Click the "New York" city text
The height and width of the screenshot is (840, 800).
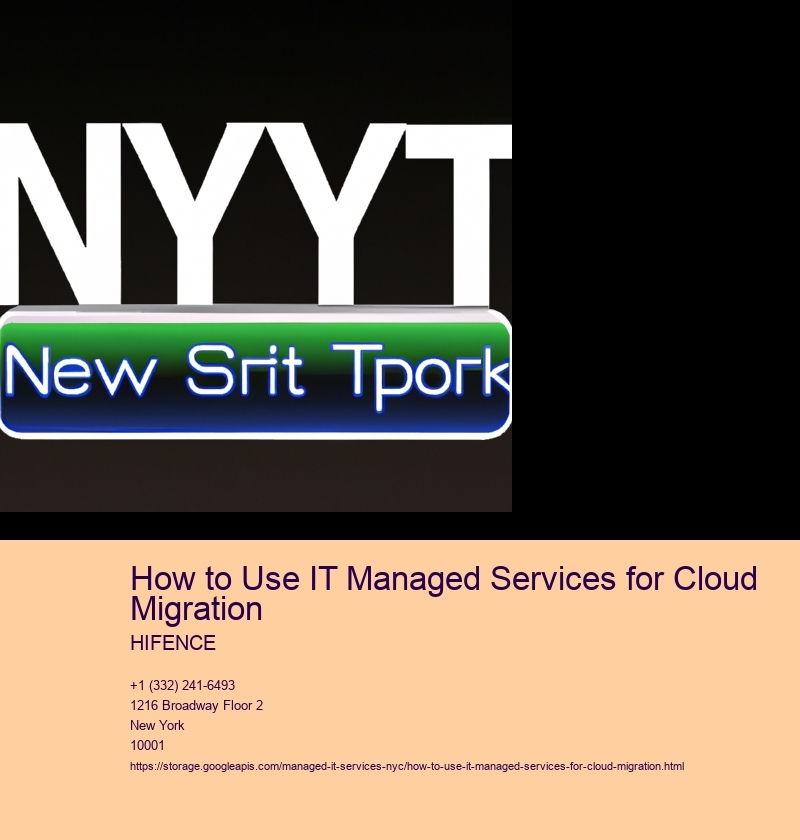[157, 725]
